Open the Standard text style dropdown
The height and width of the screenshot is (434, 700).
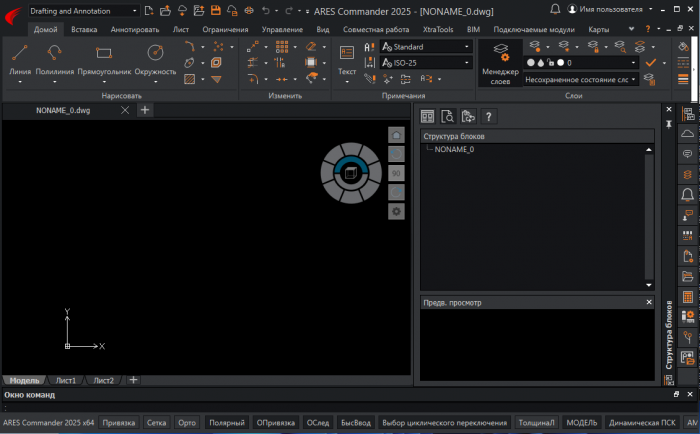pos(425,47)
